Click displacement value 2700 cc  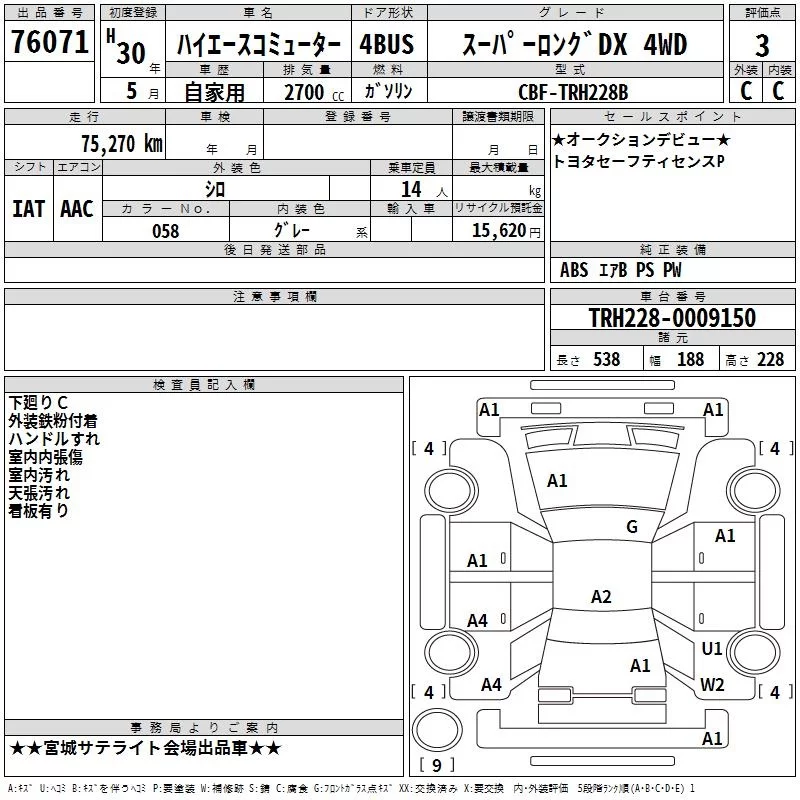[314, 92]
